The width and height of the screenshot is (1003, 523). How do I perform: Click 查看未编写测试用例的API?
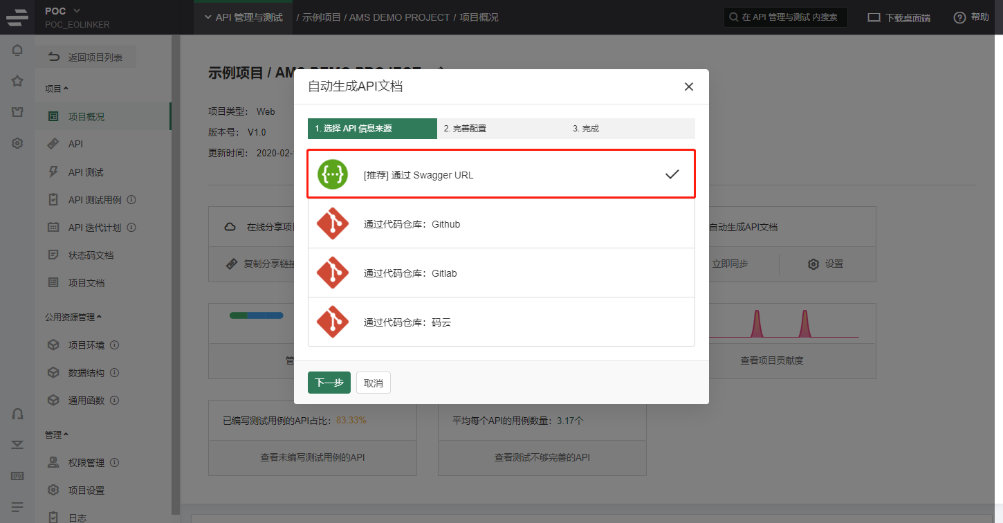pos(313,457)
